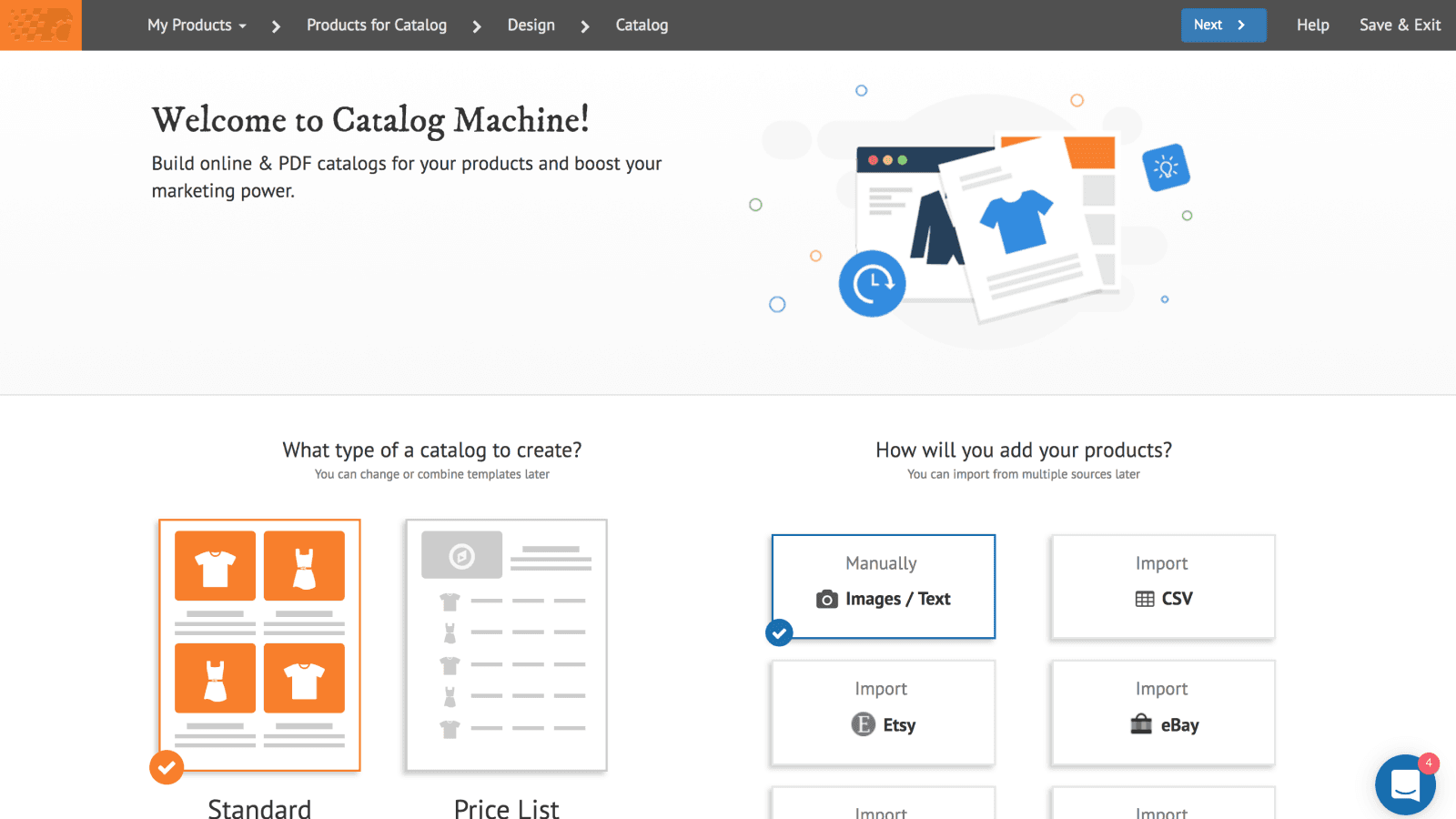Toggle the checkmark on the Standard template
The width and height of the screenshot is (1456, 819).
167,767
